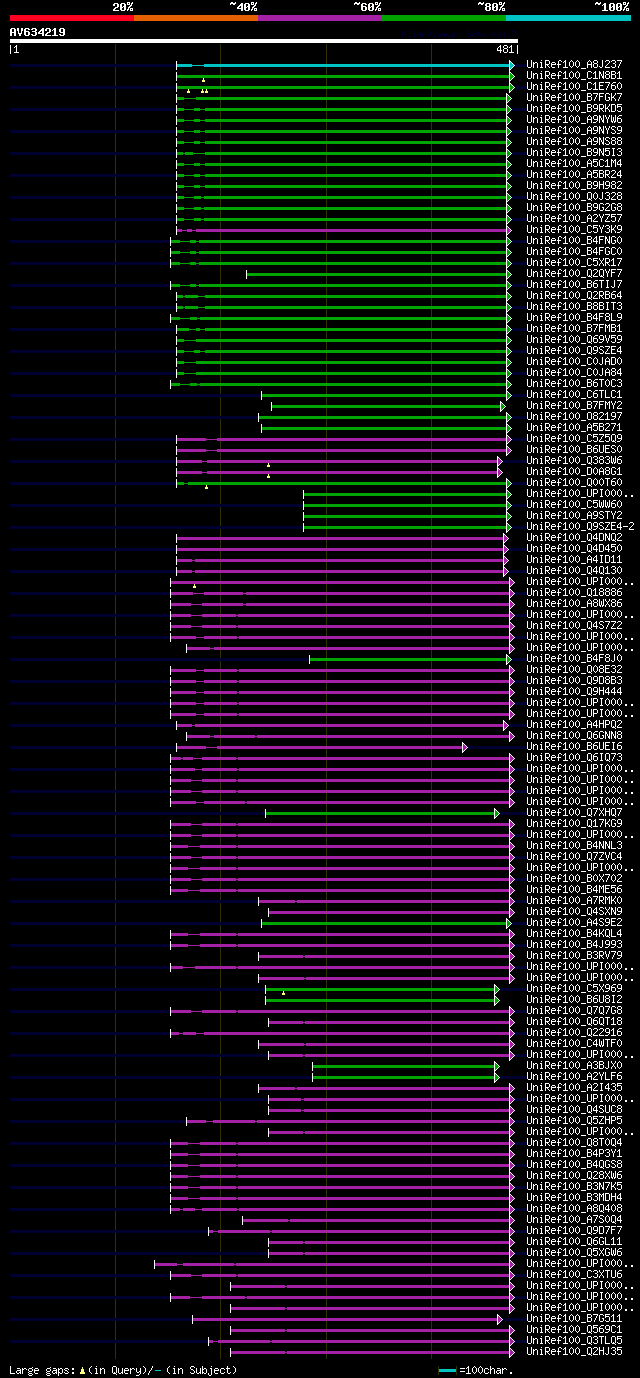Click the UniRef100_A9NS88 label
Screen dimensions: 640x1378
click(x=574, y=141)
